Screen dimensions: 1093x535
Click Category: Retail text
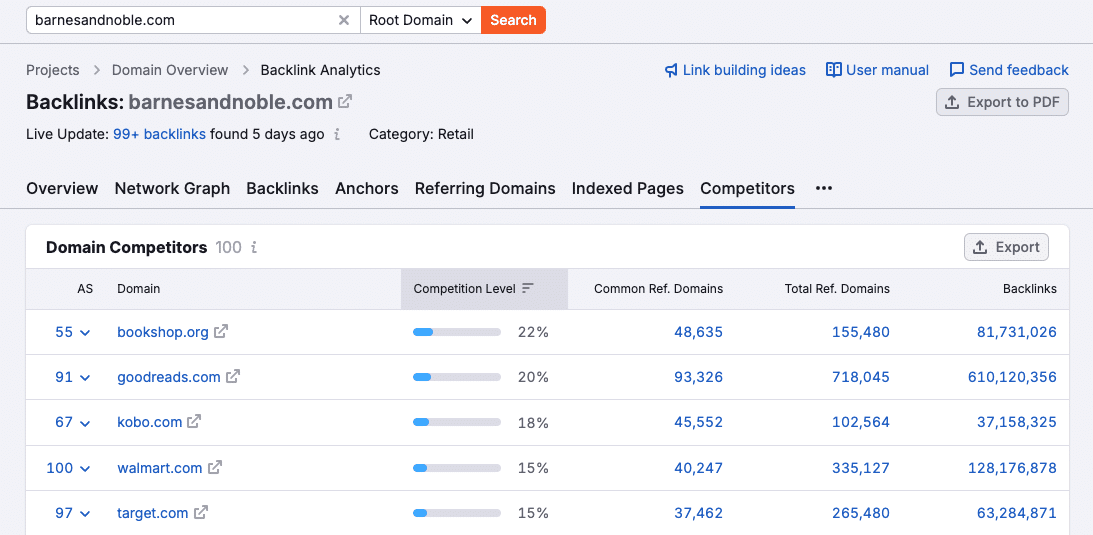[421, 134]
